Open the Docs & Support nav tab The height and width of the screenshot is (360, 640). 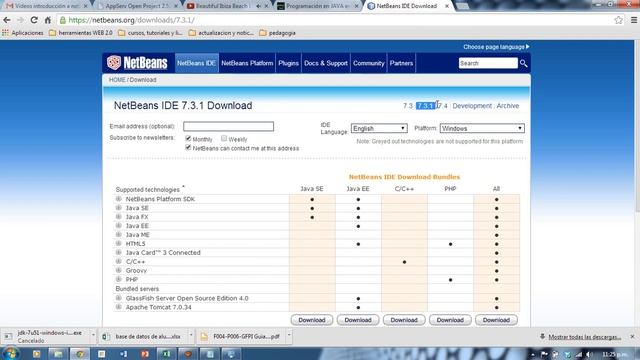coord(326,63)
